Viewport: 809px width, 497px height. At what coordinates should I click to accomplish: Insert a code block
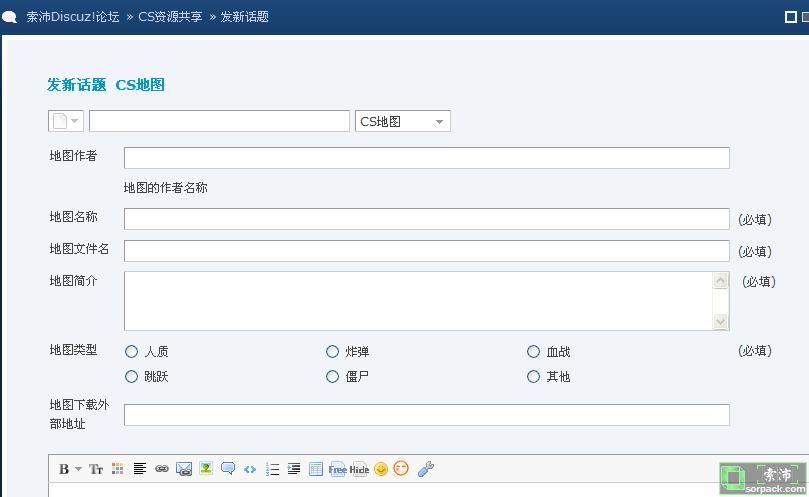pyautogui.click(x=250, y=469)
